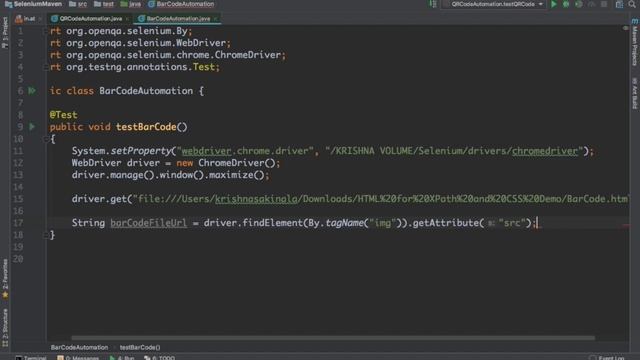Click the ChromeDriver() constructor on line 12
The image size is (640, 360).
pyautogui.click(x=237, y=163)
